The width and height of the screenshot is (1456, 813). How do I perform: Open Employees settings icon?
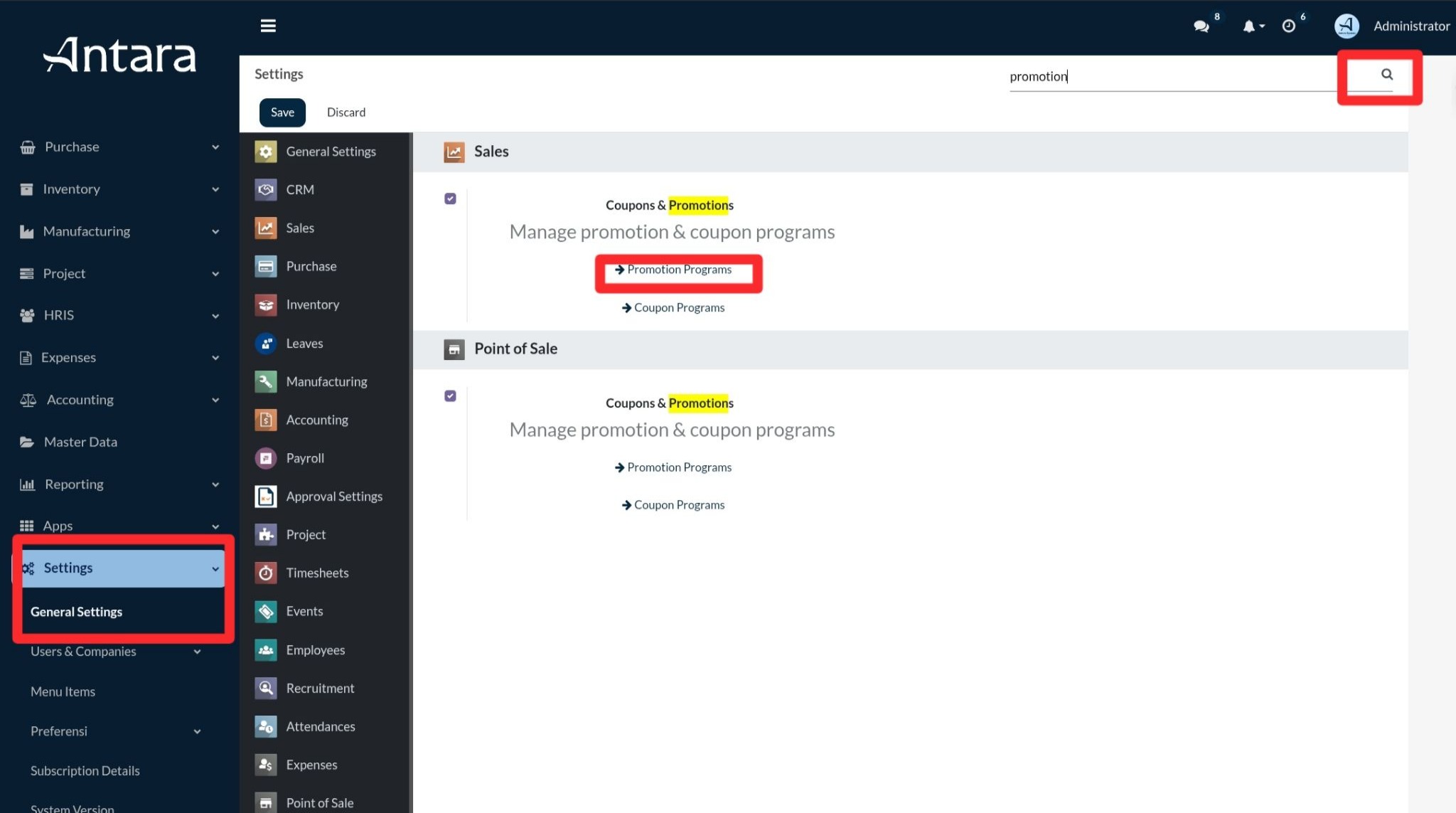click(x=266, y=649)
